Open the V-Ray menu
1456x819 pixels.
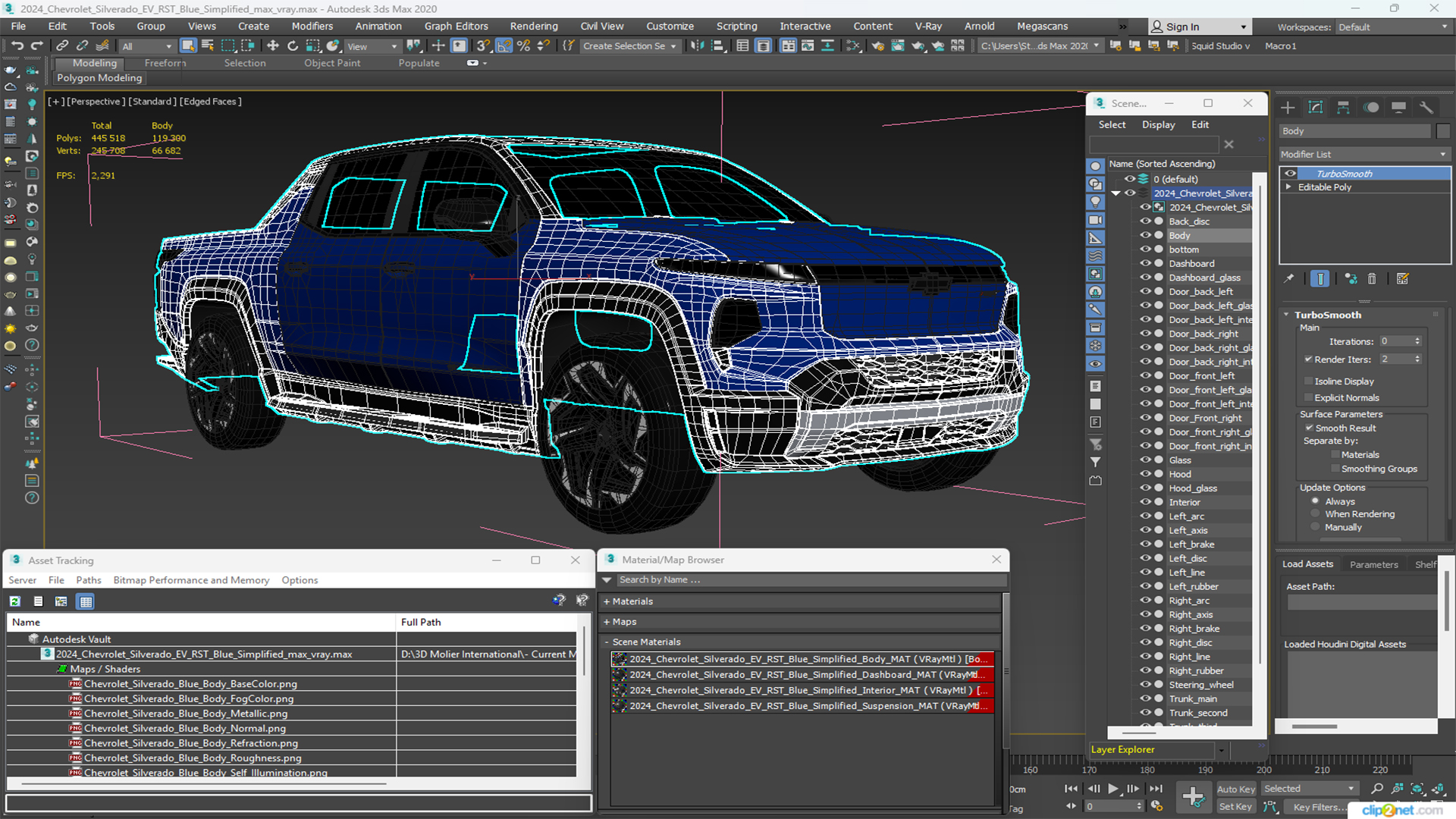(x=928, y=27)
